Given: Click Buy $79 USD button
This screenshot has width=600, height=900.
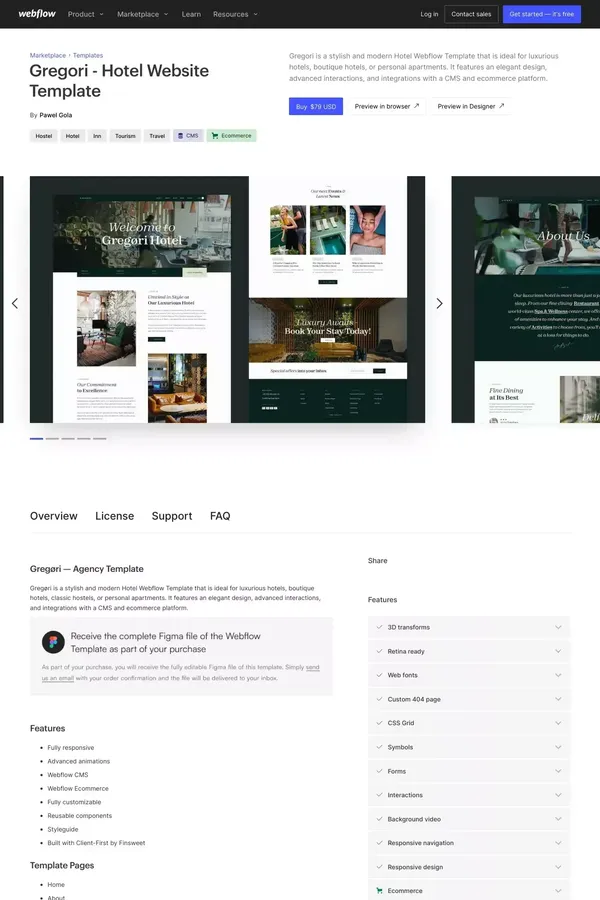Looking at the screenshot, I should tap(316, 106).
